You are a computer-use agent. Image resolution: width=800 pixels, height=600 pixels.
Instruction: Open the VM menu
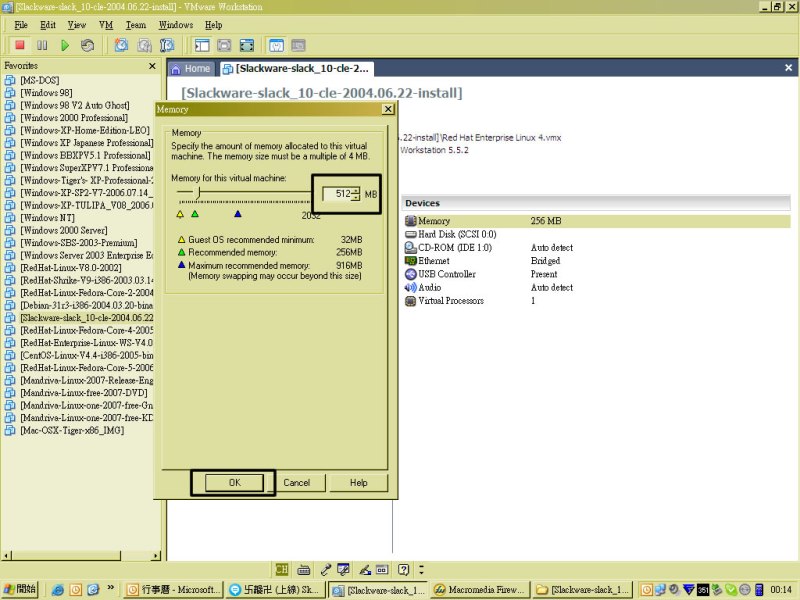pyautogui.click(x=106, y=25)
